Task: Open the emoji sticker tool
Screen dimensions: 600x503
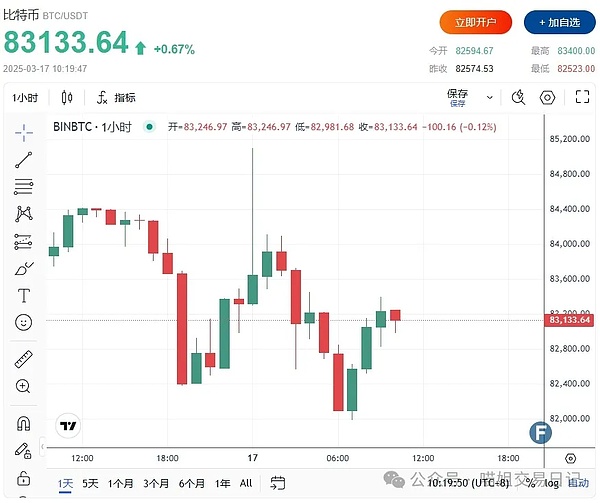Action: click(x=24, y=322)
